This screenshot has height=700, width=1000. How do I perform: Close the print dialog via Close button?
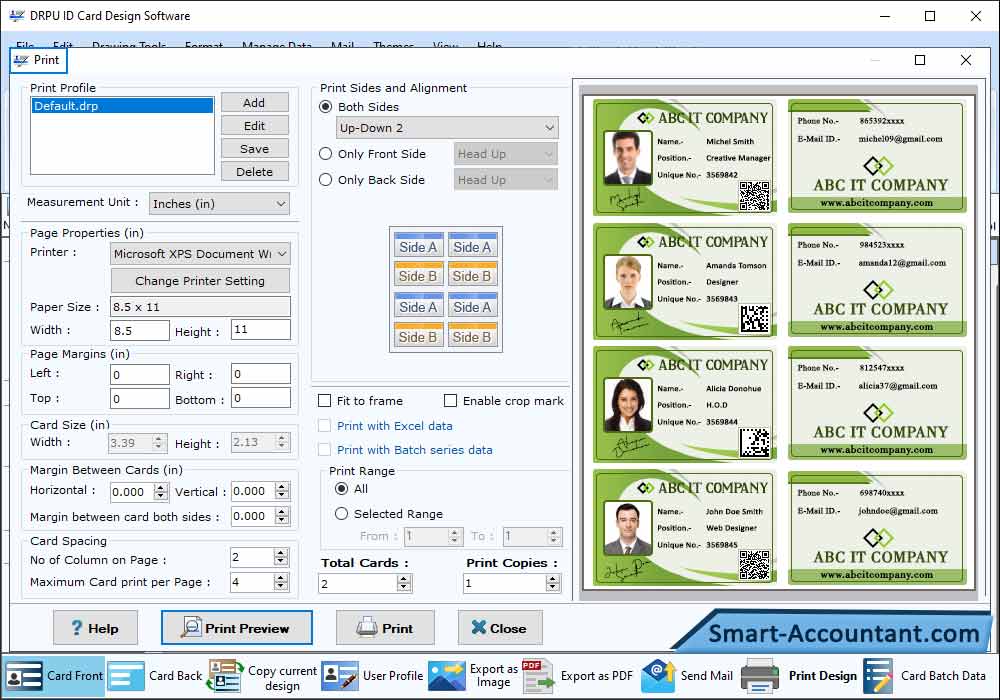[x=500, y=628]
